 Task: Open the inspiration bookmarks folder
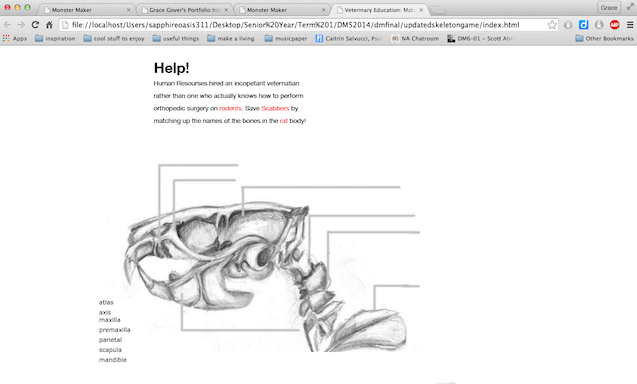(55, 38)
